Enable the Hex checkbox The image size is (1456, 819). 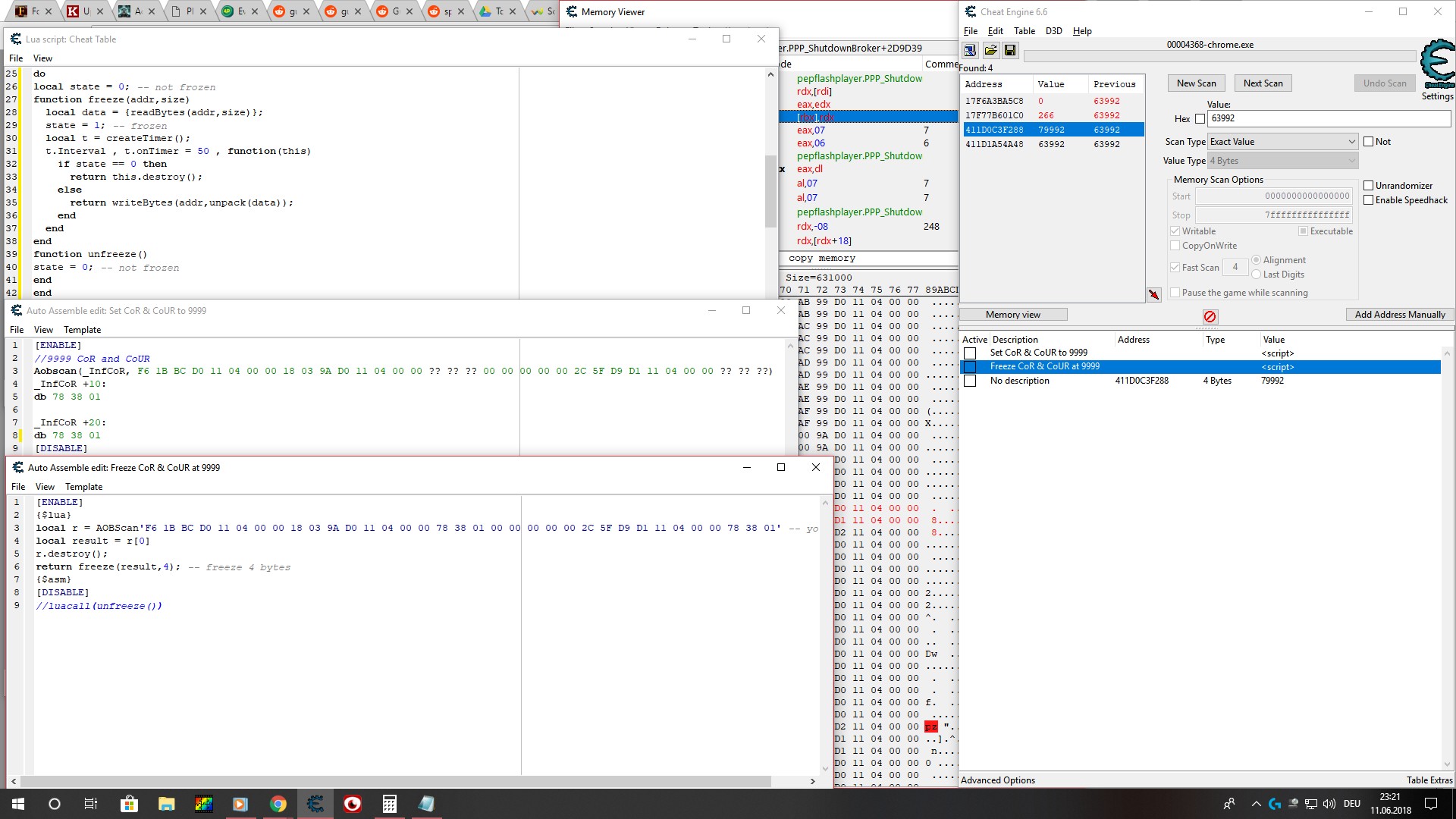tap(1200, 119)
